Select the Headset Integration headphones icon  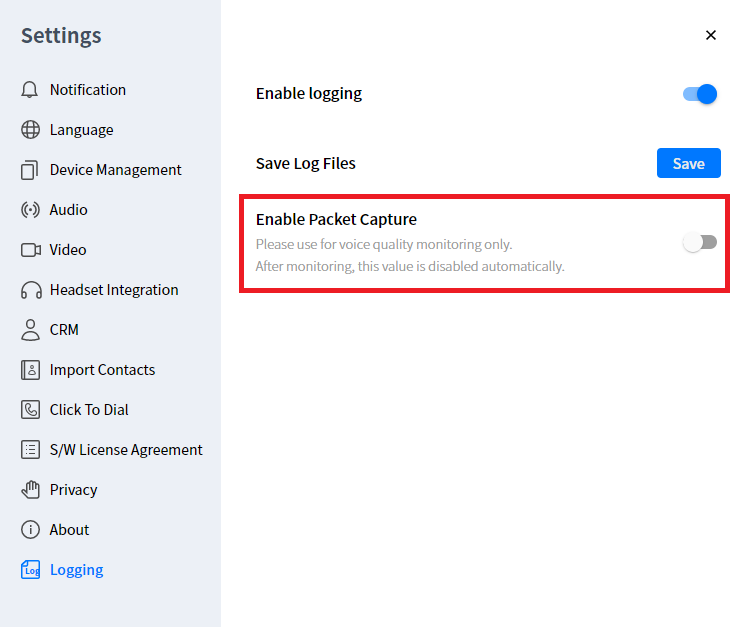point(30,290)
